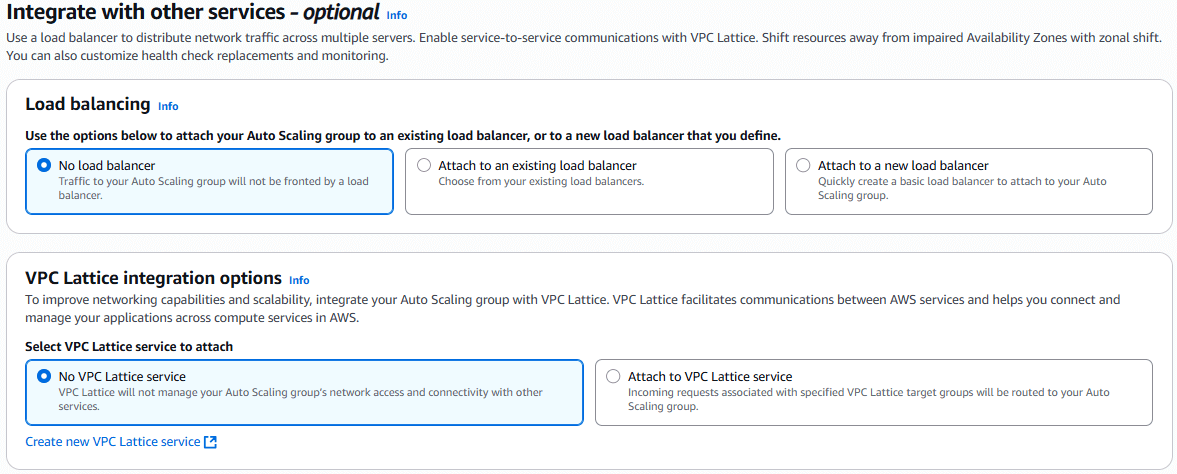
Task: Click the Load balancing section heading
Action: 87,104
